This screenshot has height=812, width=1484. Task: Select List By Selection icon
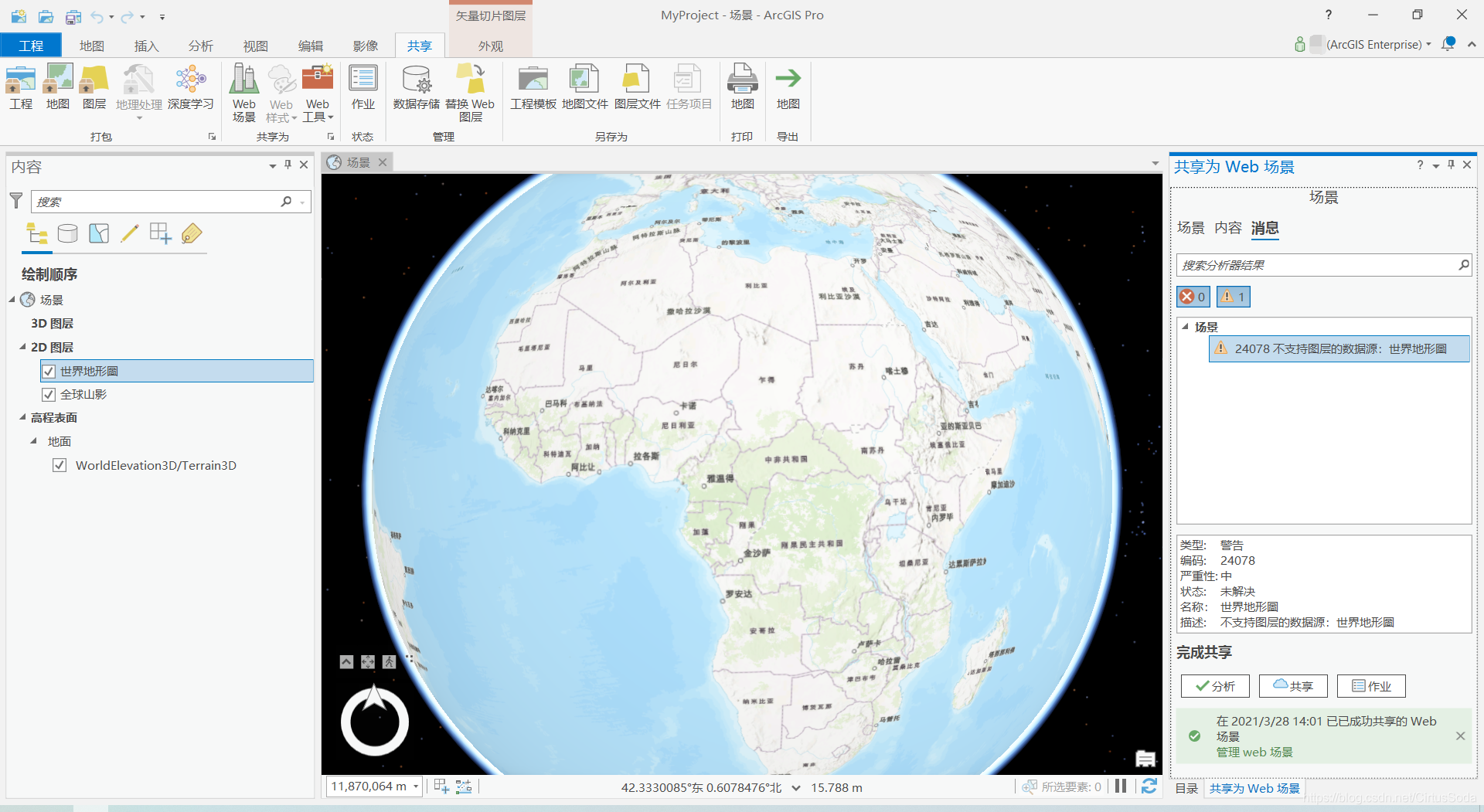click(x=99, y=233)
